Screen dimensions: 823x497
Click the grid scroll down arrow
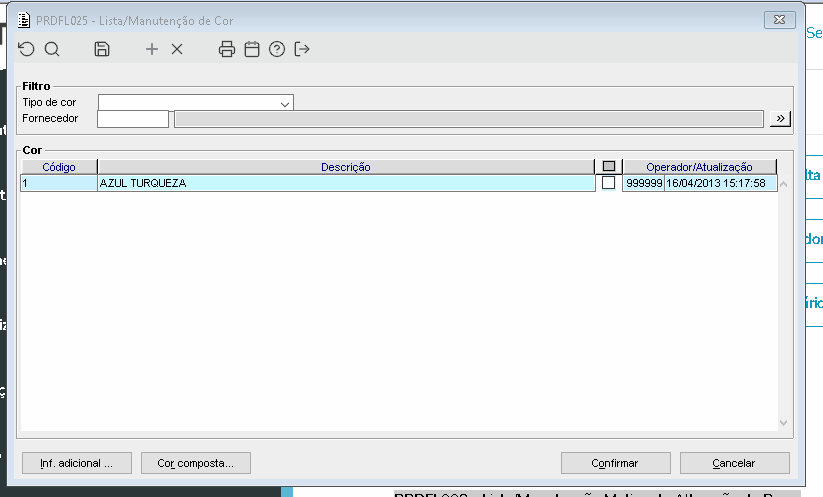[783, 422]
